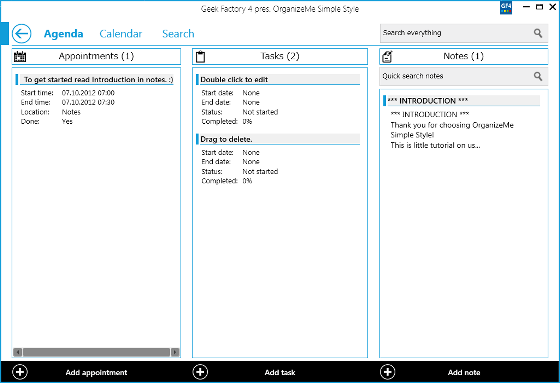Click the plus icon for Add task
The width and height of the screenshot is (560, 383).
(x=200, y=372)
